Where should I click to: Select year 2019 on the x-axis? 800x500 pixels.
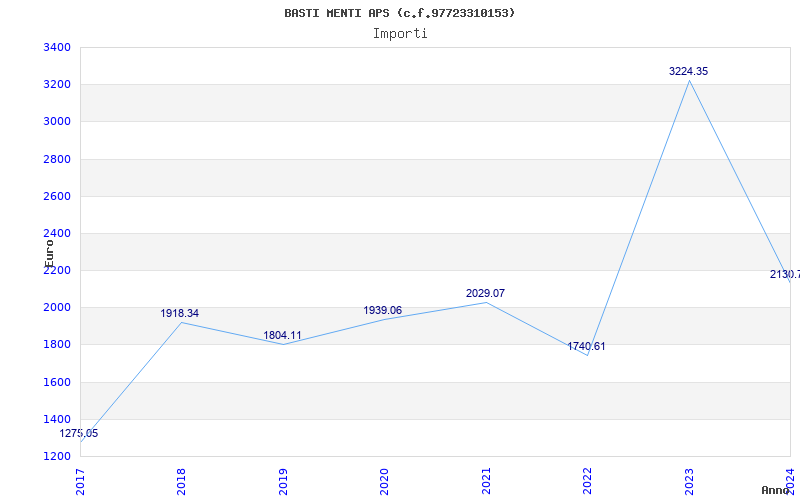point(283,480)
